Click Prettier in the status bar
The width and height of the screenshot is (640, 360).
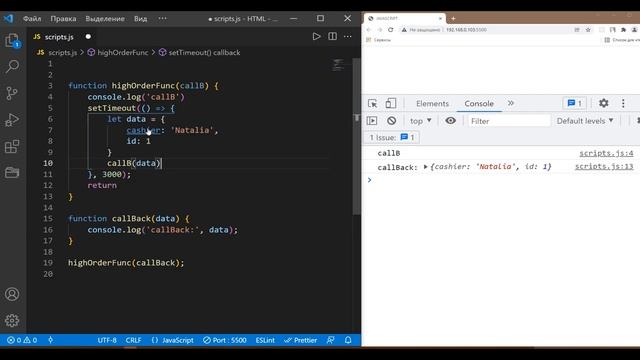(300, 340)
